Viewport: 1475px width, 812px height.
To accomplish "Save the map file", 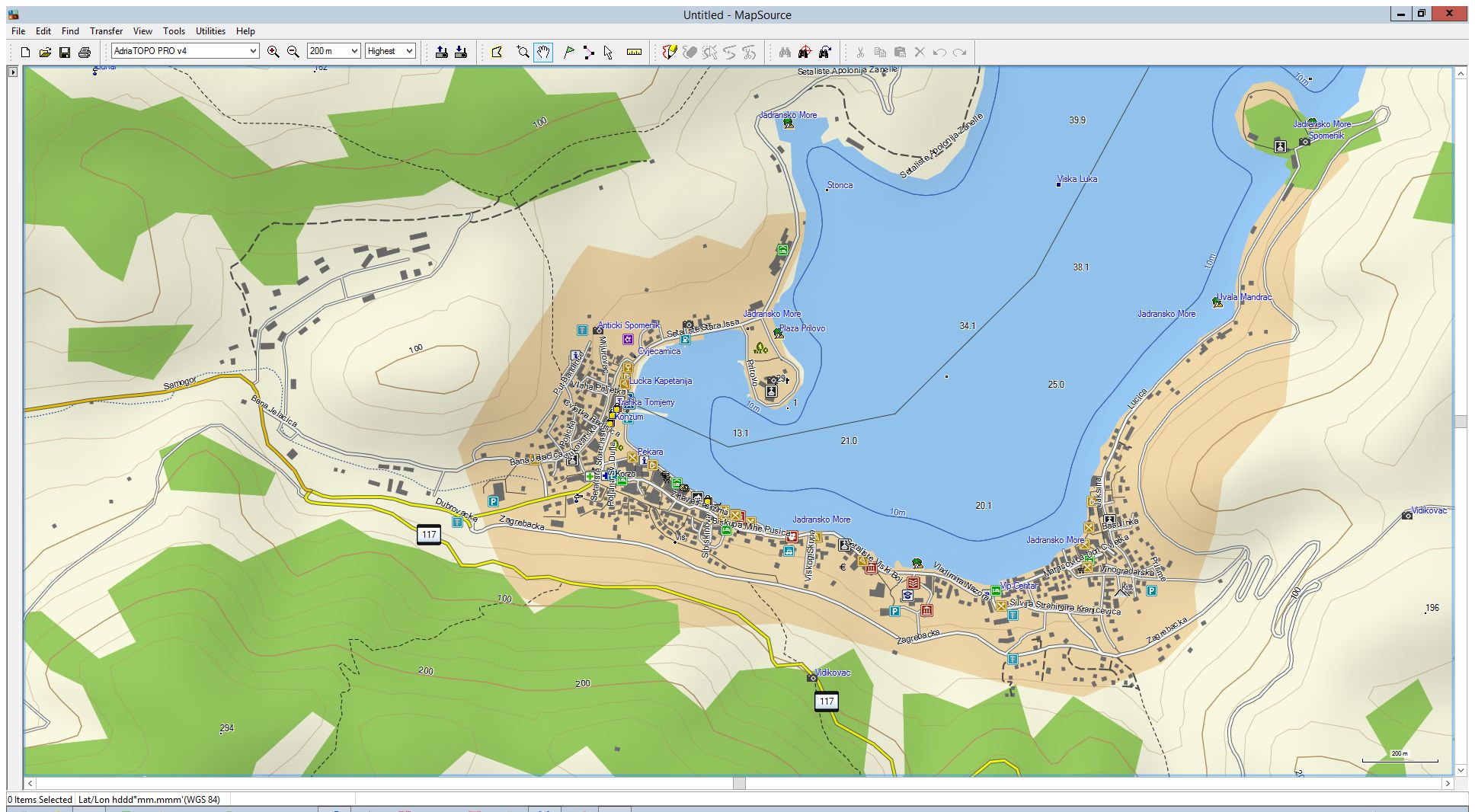I will click(65, 52).
